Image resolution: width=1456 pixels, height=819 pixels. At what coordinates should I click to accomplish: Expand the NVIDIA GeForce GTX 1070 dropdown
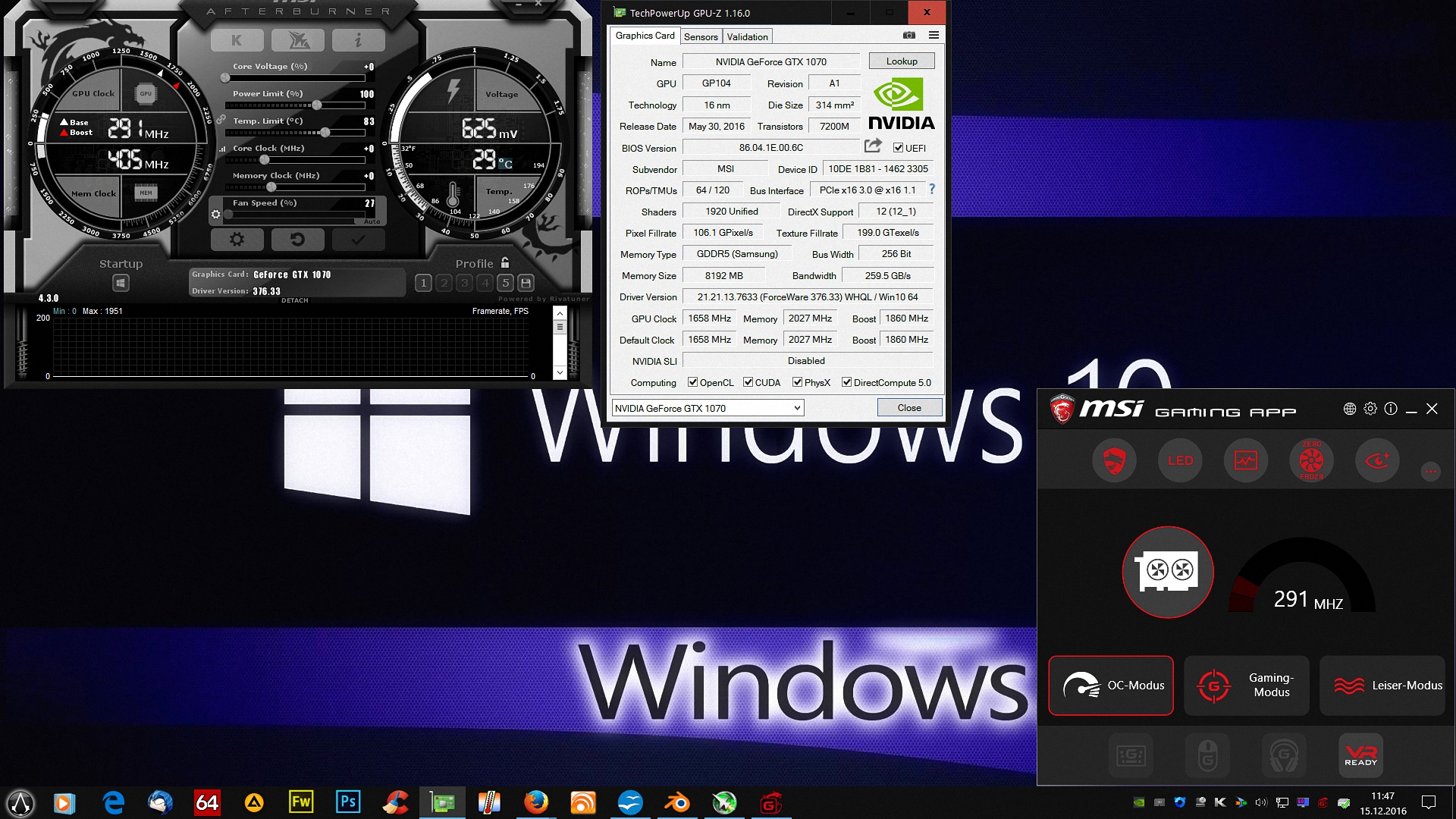tap(797, 408)
